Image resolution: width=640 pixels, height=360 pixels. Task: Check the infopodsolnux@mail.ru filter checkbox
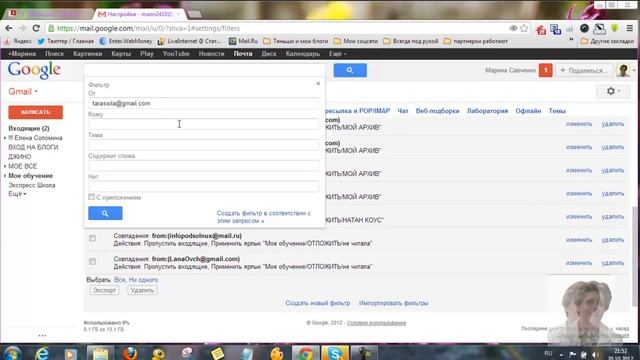click(x=93, y=238)
